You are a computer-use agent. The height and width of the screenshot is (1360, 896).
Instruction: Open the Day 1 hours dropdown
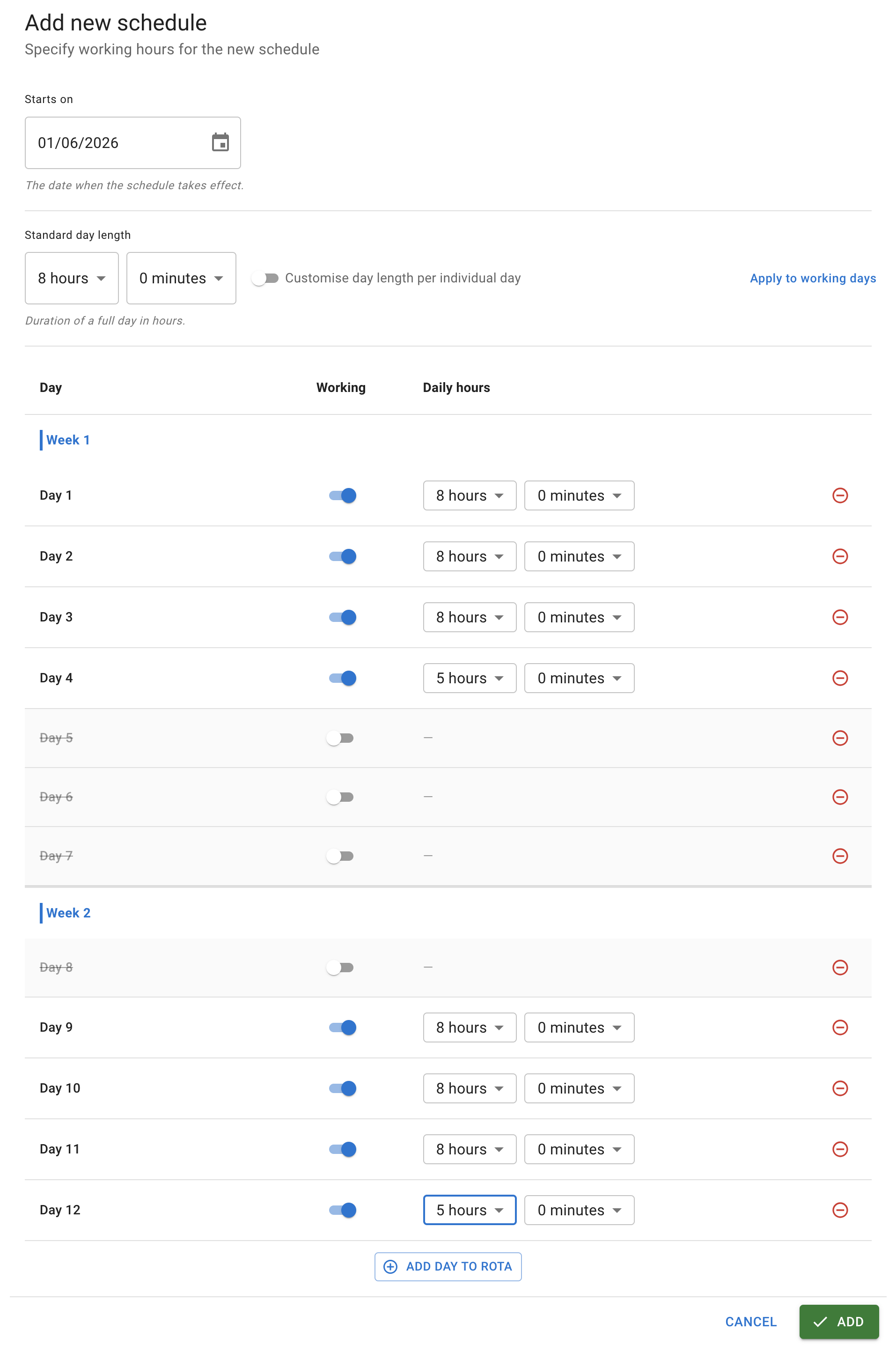470,495
